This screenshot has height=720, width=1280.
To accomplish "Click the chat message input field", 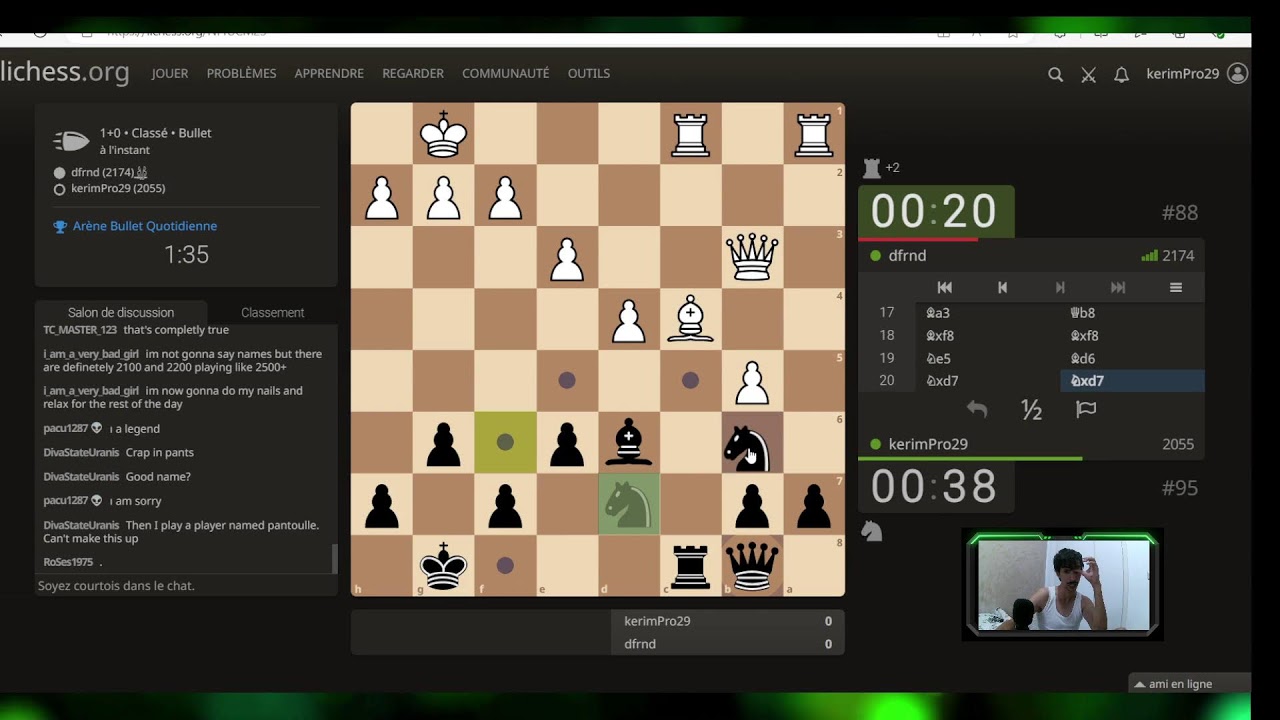I will 185,586.
